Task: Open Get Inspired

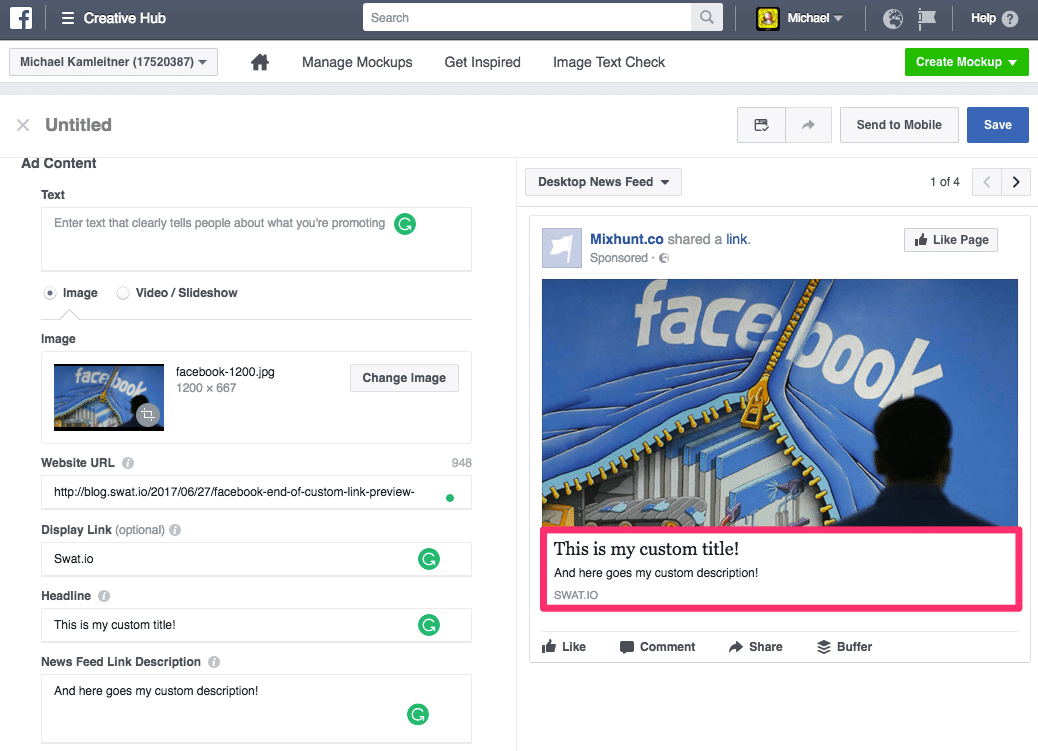Action: 483,62
